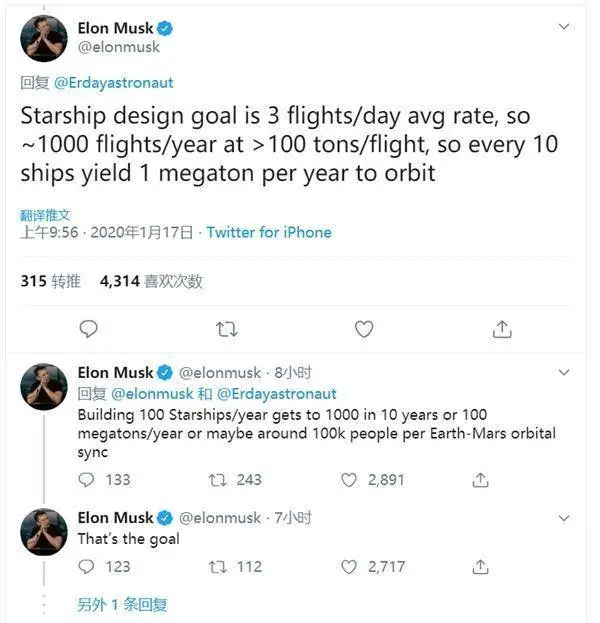Like the reply with 2,891 likes

click(x=348, y=480)
